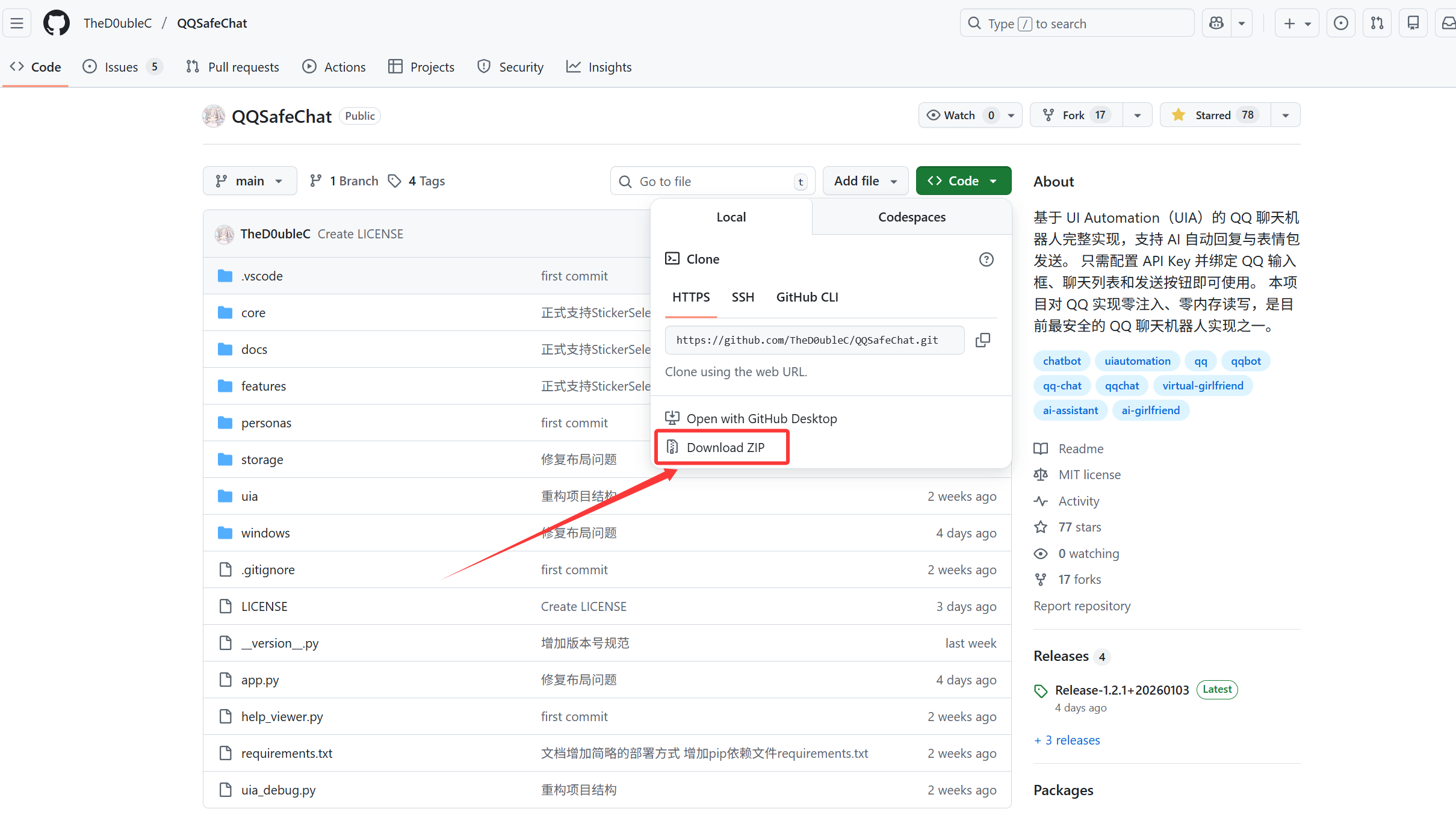The width and height of the screenshot is (1456, 818).
Task: Open the notifications inbox icon
Action: point(1448,23)
